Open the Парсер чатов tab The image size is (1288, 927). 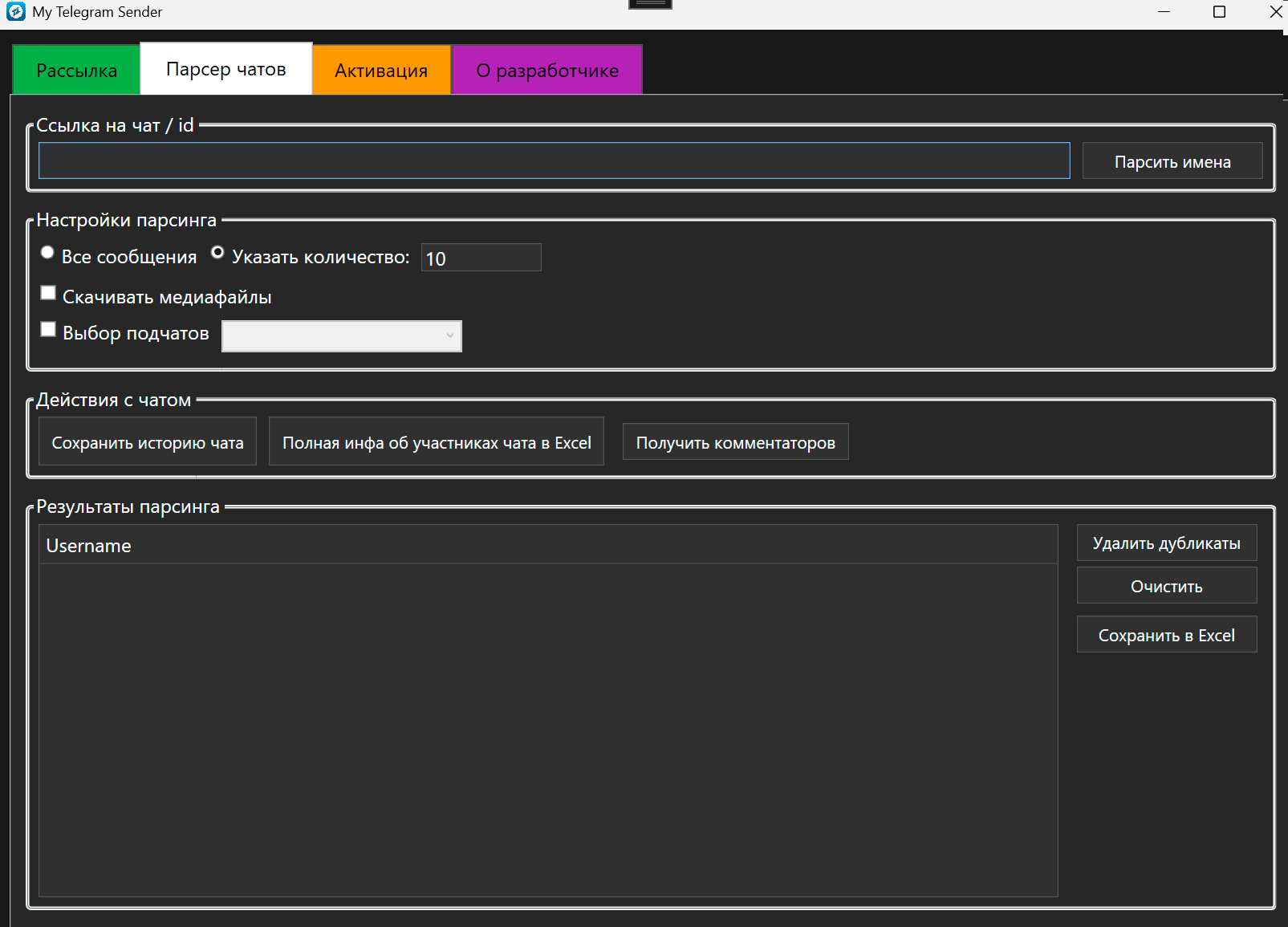[x=226, y=69]
